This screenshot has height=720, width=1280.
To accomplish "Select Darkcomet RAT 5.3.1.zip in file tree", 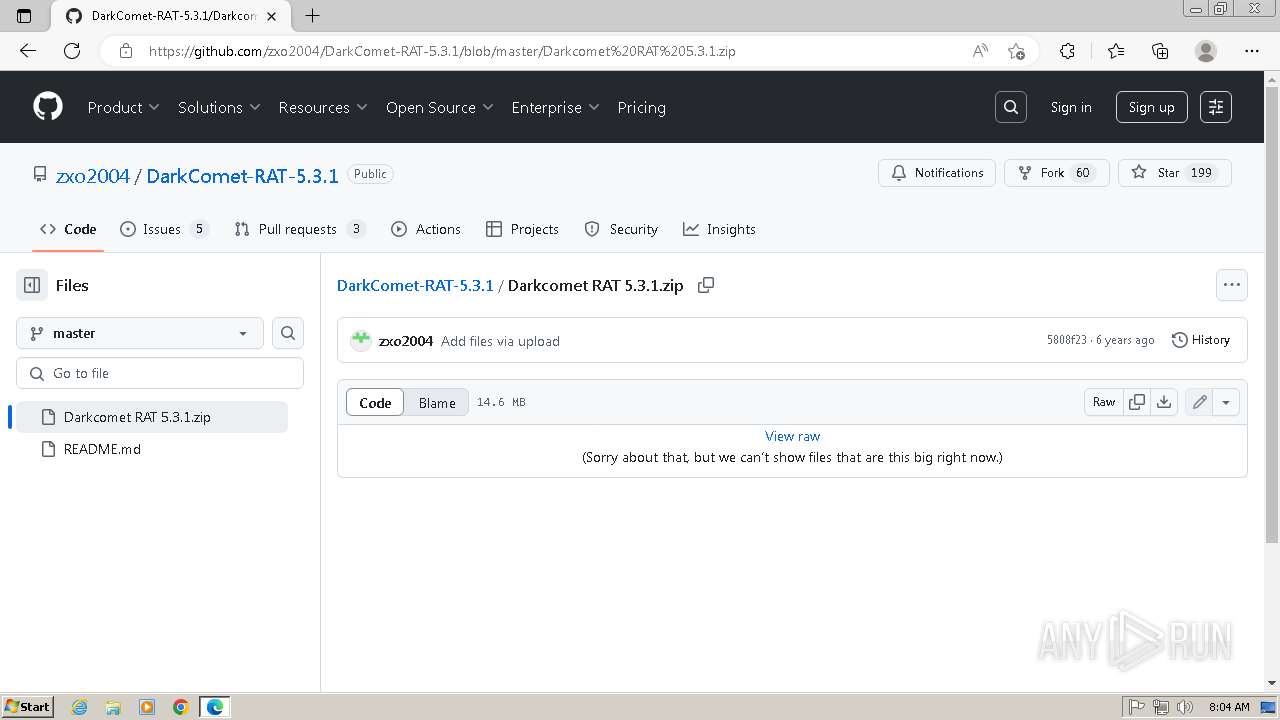I will (152, 417).
